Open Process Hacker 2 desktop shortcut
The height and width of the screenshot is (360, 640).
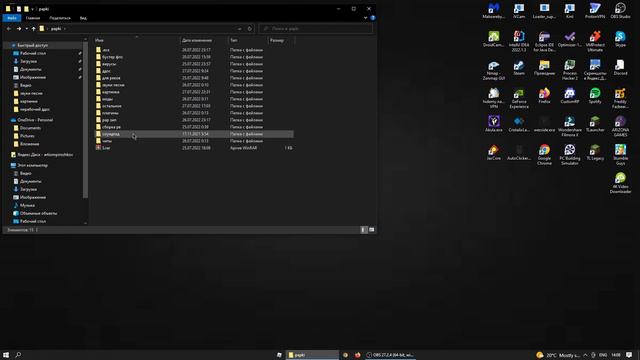pos(569,70)
